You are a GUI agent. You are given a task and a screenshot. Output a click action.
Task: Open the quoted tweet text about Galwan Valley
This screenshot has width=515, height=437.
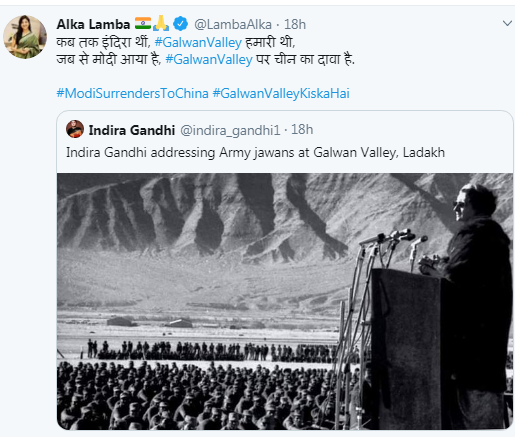255,153
